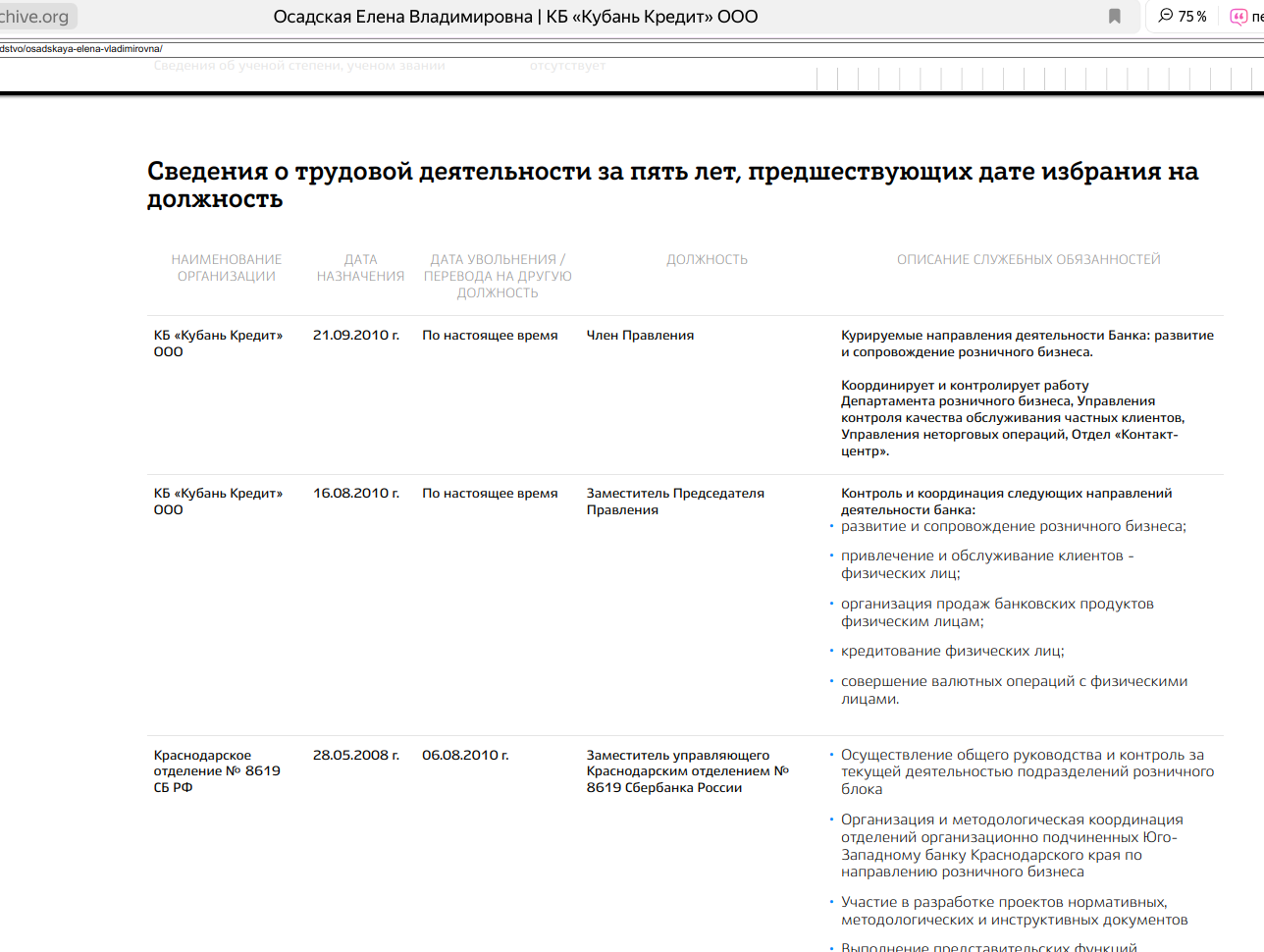Click bullet 'совершение валютных операций с физическими лицами.'
Screen dimensions: 1264x952
pyautogui.click(x=1014, y=690)
